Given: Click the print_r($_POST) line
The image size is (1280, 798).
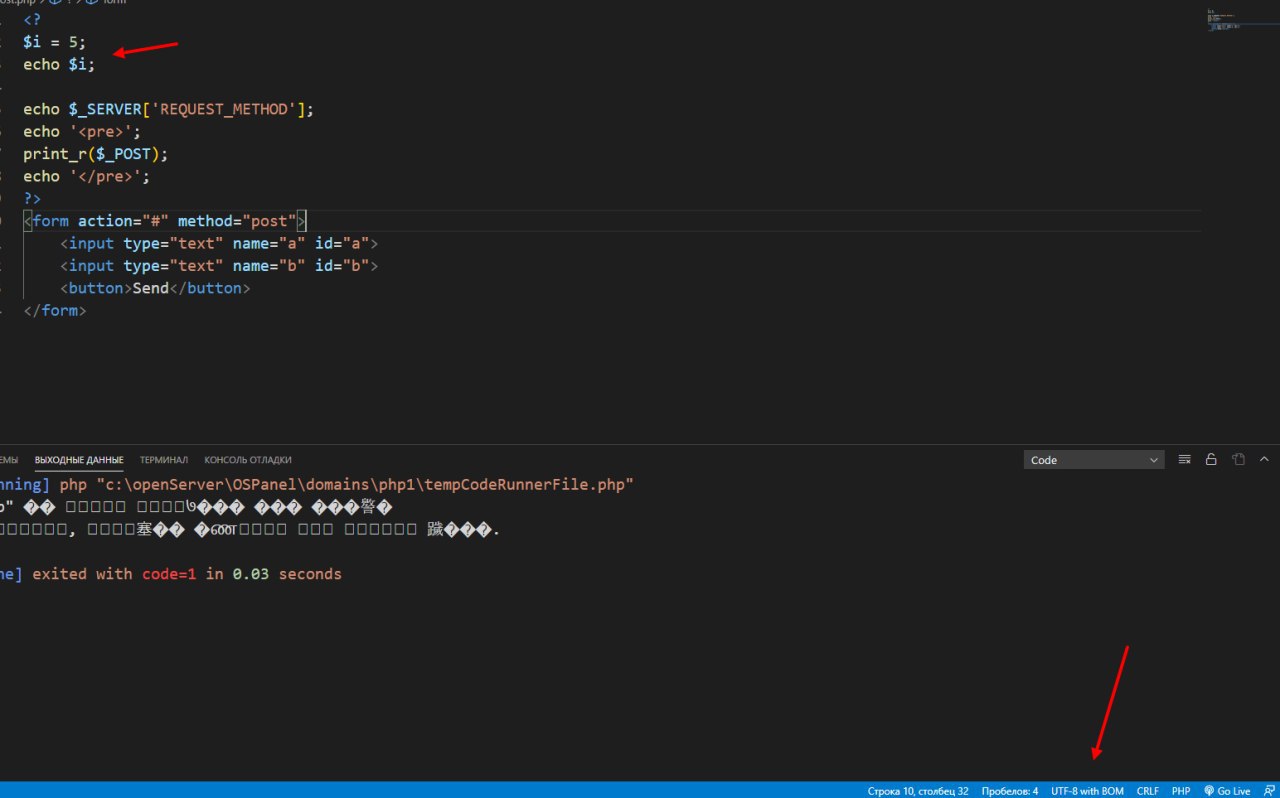Looking at the screenshot, I should coord(96,154).
